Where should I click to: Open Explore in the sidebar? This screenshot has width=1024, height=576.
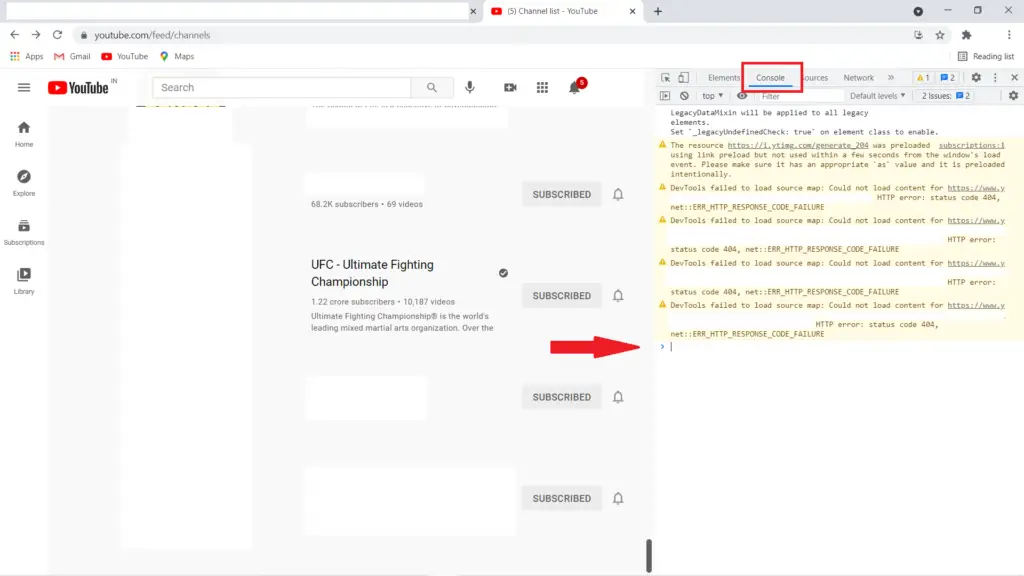point(24,183)
